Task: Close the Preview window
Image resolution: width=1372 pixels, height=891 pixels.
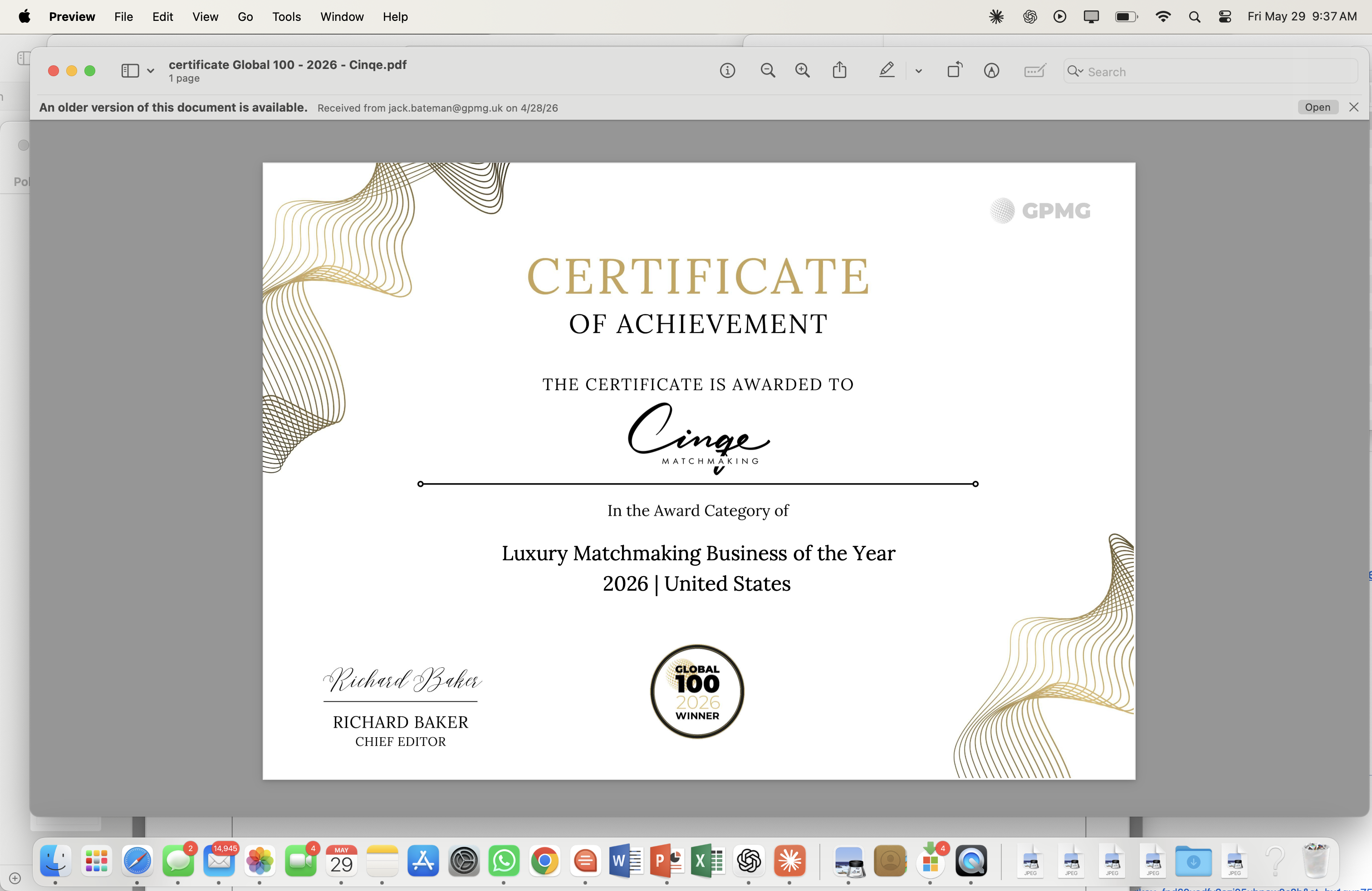Action: click(53, 71)
